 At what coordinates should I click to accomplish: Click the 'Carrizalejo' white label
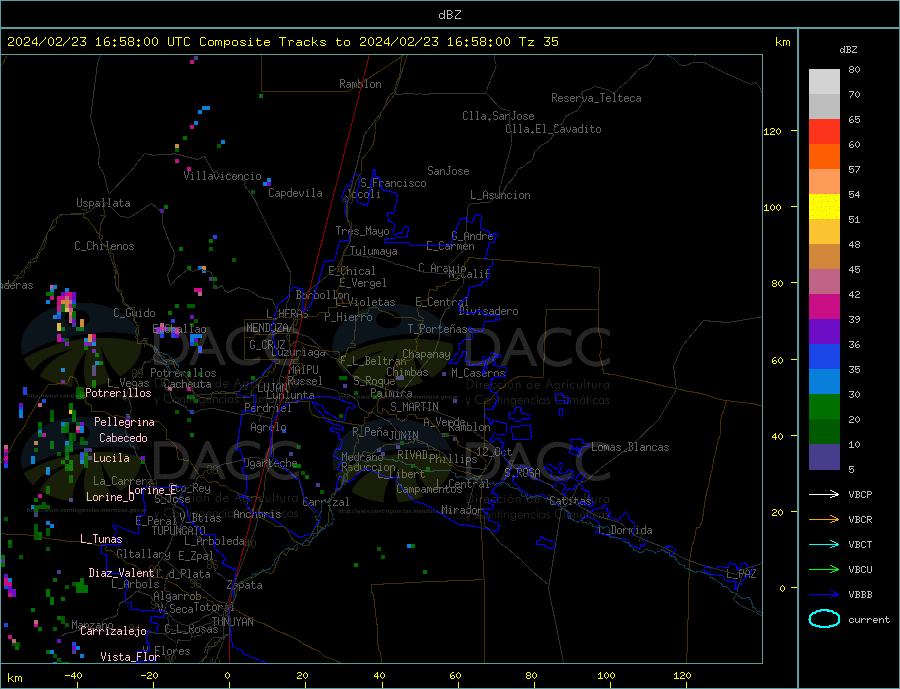pos(113,632)
